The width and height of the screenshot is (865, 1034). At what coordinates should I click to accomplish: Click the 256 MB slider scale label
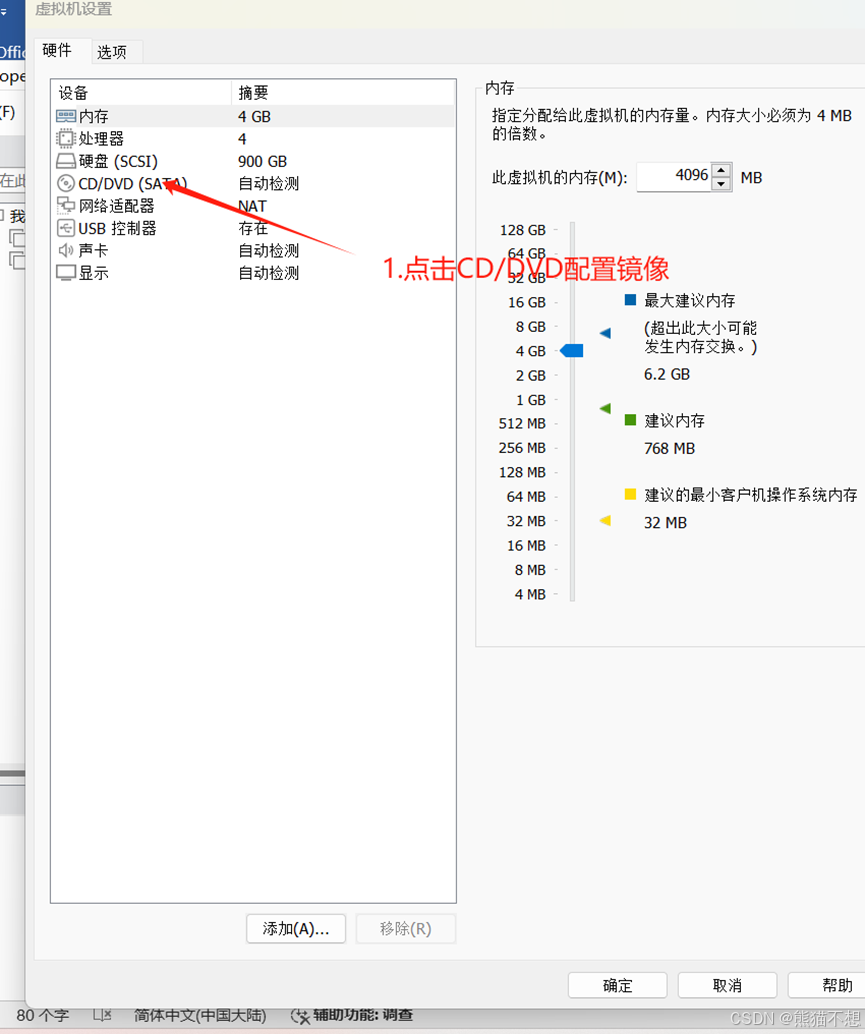tap(522, 448)
